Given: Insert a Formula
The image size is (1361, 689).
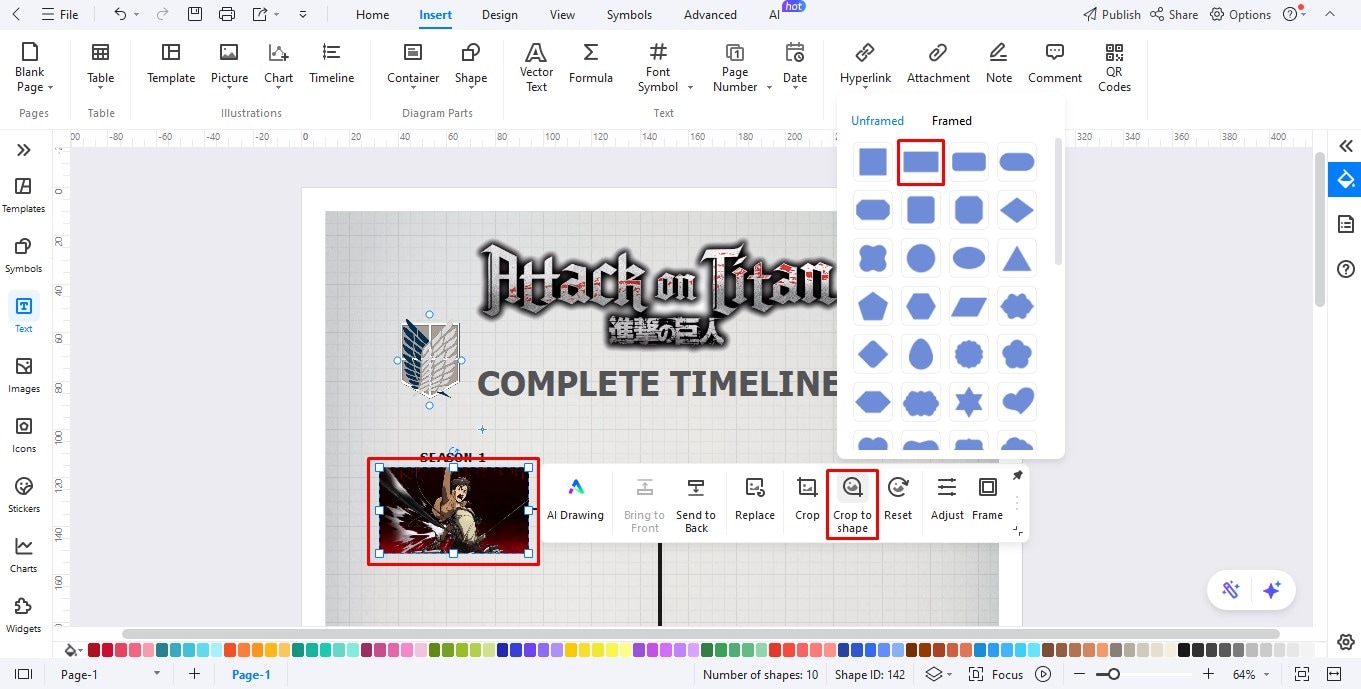Looking at the screenshot, I should (591, 64).
